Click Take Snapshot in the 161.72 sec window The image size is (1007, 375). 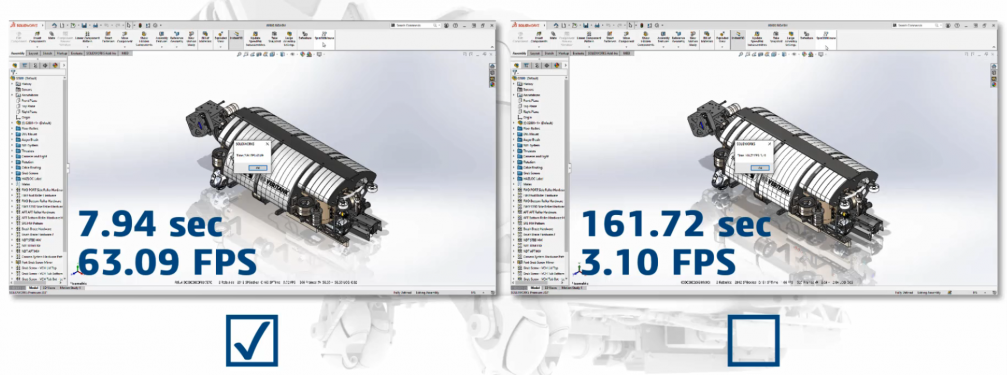pos(776,37)
